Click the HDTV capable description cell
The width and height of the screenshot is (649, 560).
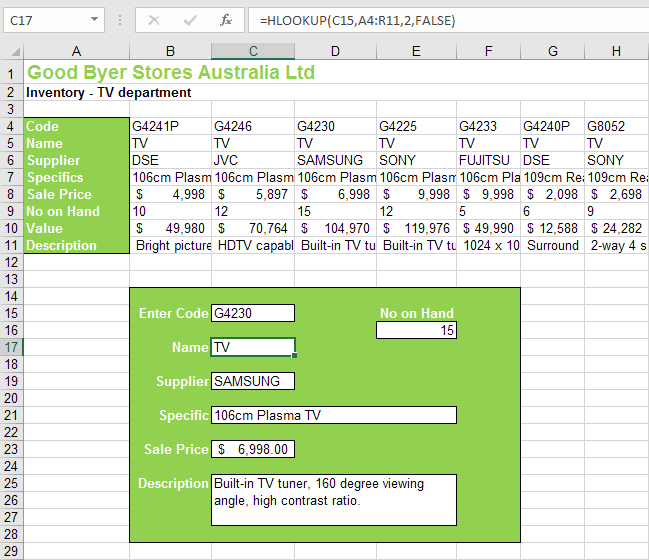253,245
